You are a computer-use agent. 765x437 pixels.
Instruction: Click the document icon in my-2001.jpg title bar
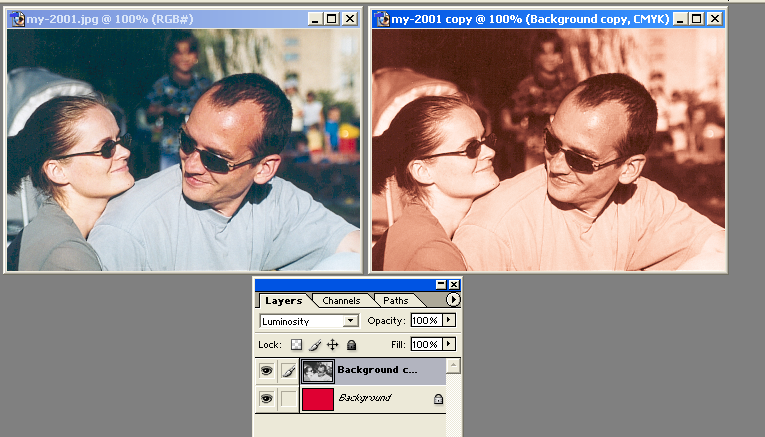click(16, 19)
